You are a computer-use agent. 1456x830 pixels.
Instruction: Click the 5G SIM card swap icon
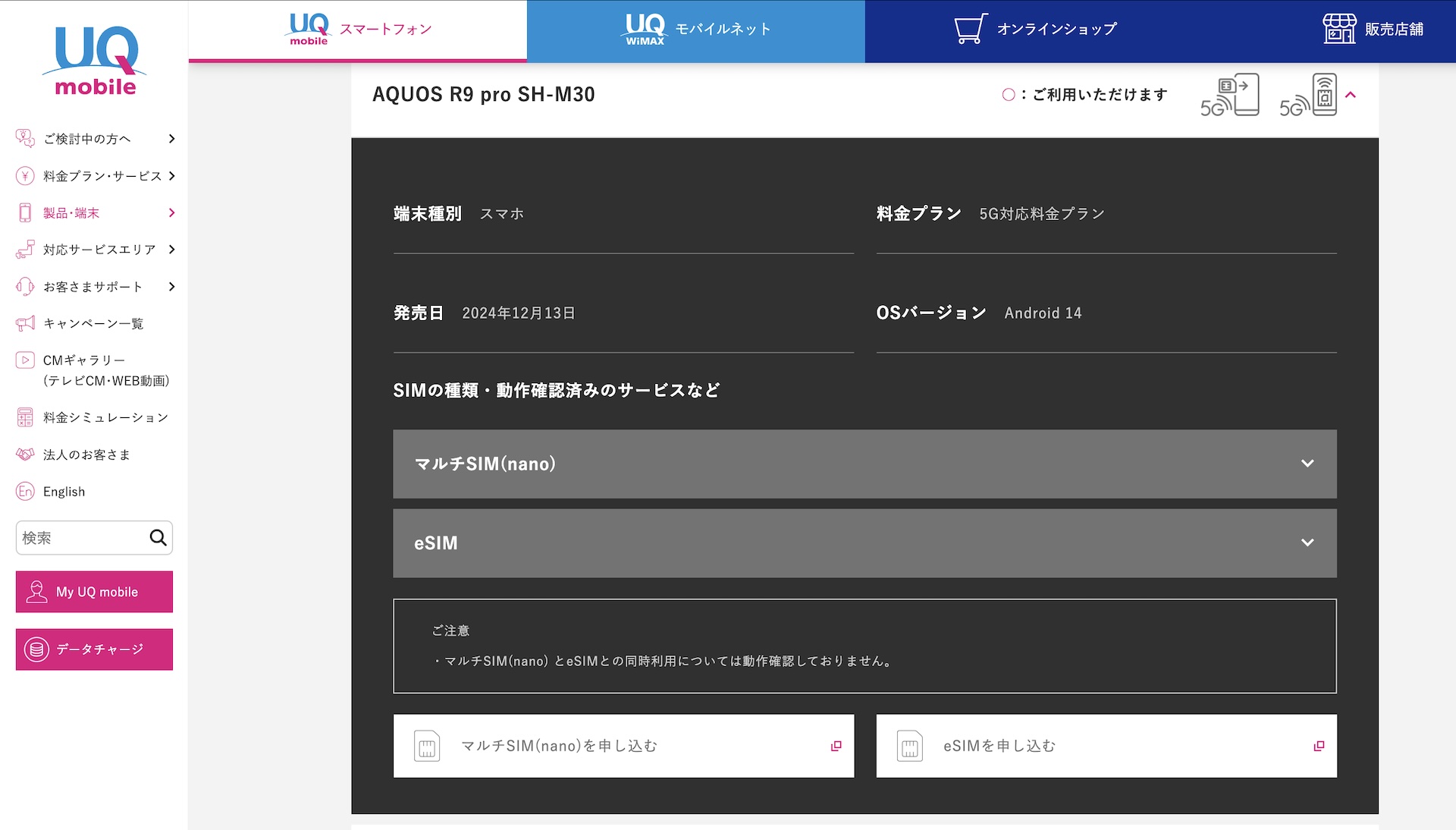click(x=1230, y=96)
